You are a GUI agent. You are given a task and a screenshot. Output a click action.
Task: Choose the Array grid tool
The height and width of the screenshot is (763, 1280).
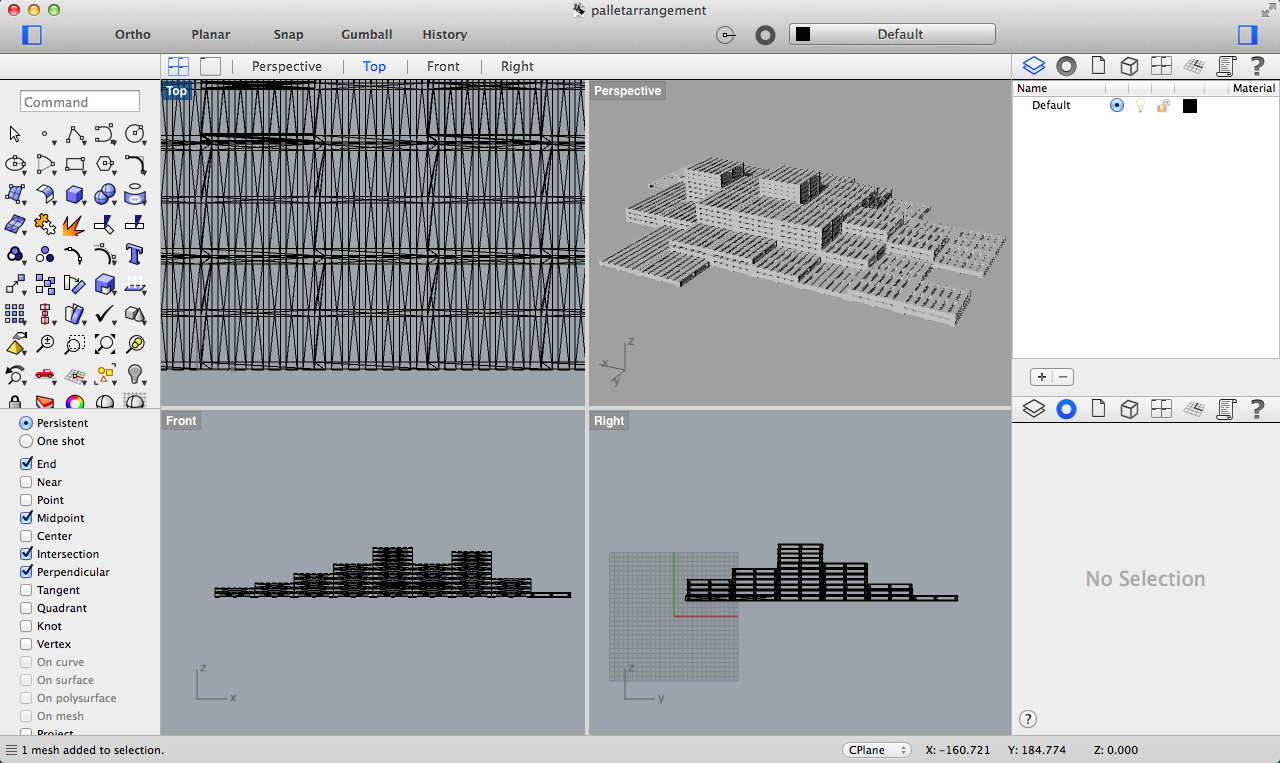pyautogui.click(x=15, y=314)
